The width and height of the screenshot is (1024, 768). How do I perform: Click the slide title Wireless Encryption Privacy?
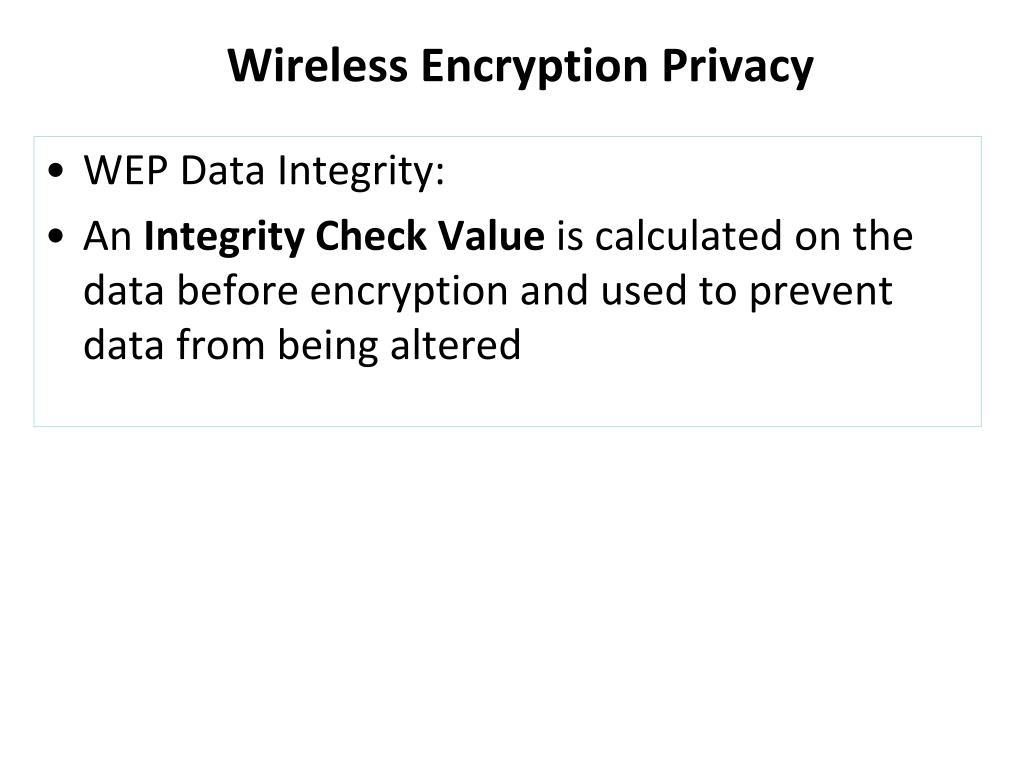pos(520,67)
